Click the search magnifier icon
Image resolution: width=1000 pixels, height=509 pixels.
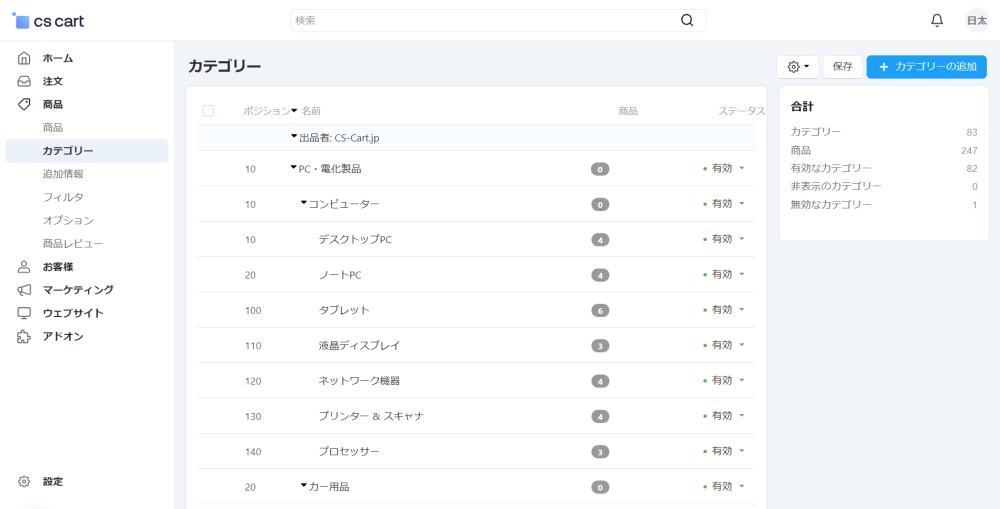coord(687,20)
